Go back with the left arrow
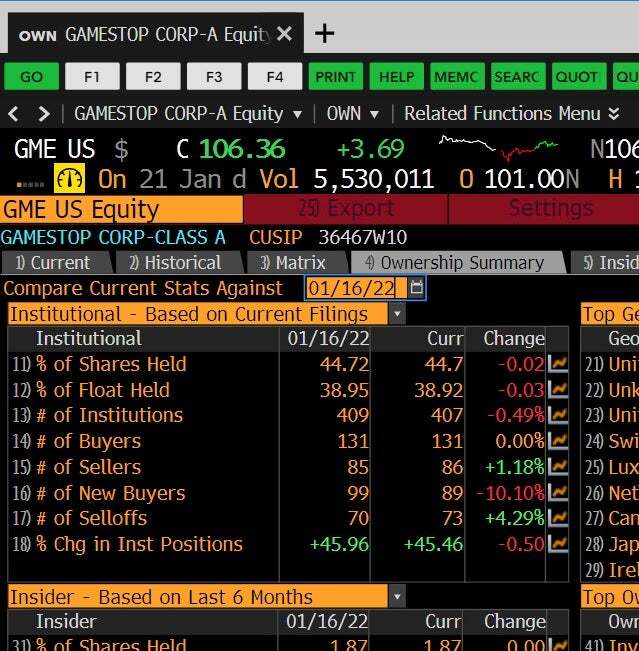Screen dimensions: 639x651 tap(13, 113)
